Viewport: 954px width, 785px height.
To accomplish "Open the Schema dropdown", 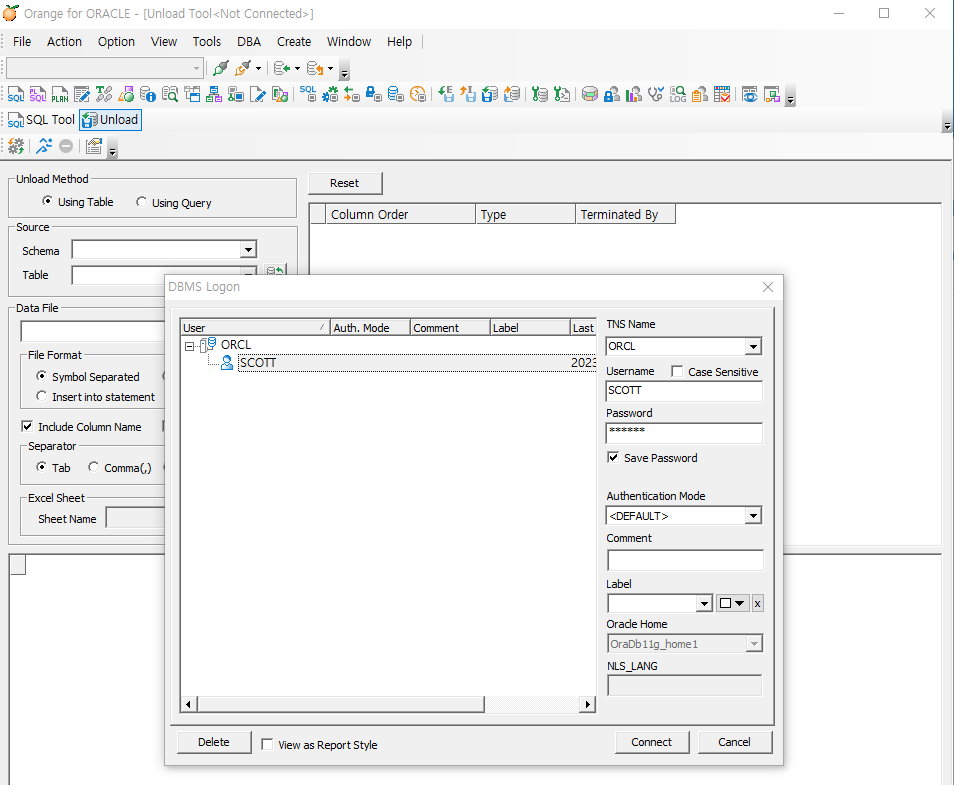I will pyautogui.click(x=248, y=249).
